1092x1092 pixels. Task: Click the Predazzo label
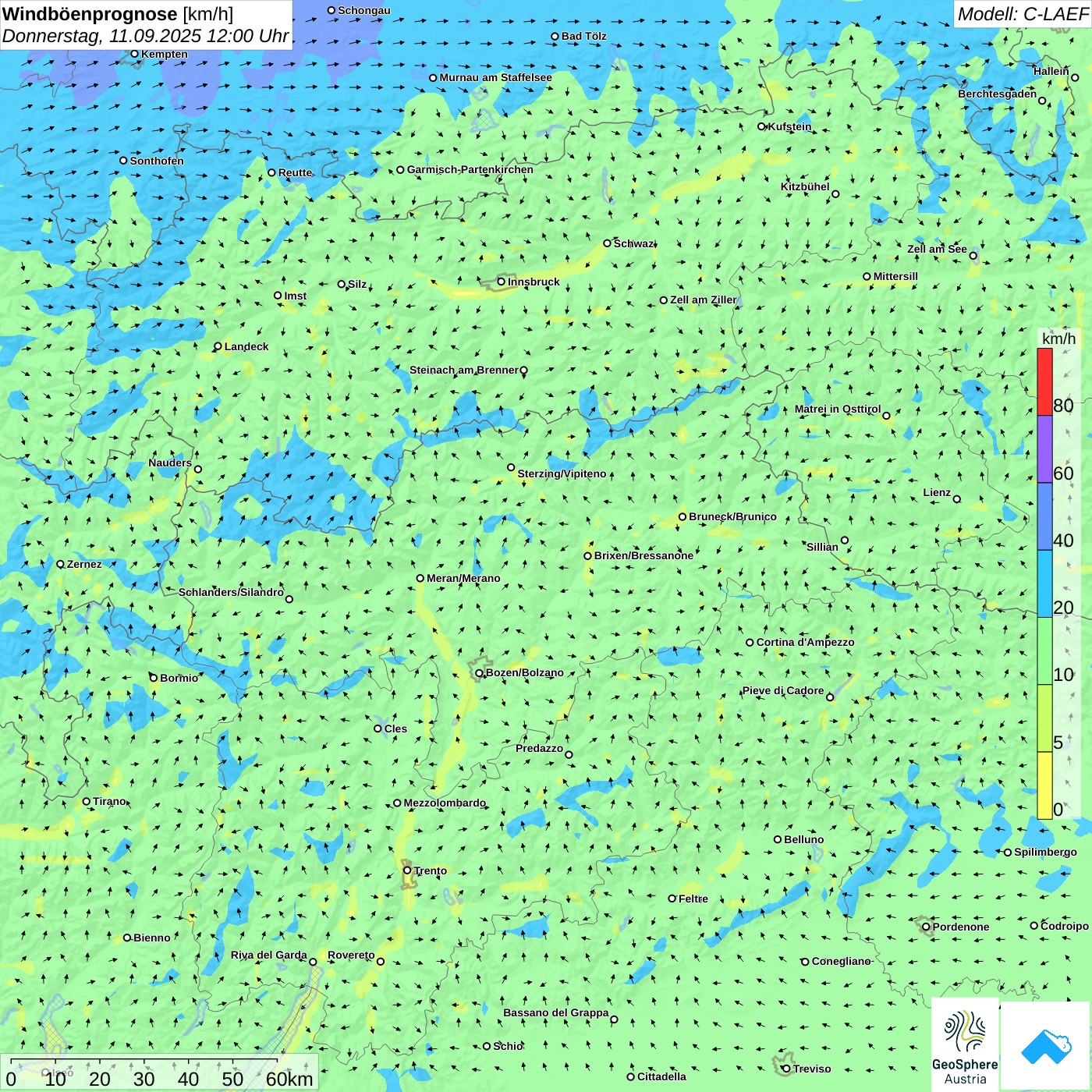pos(539,748)
